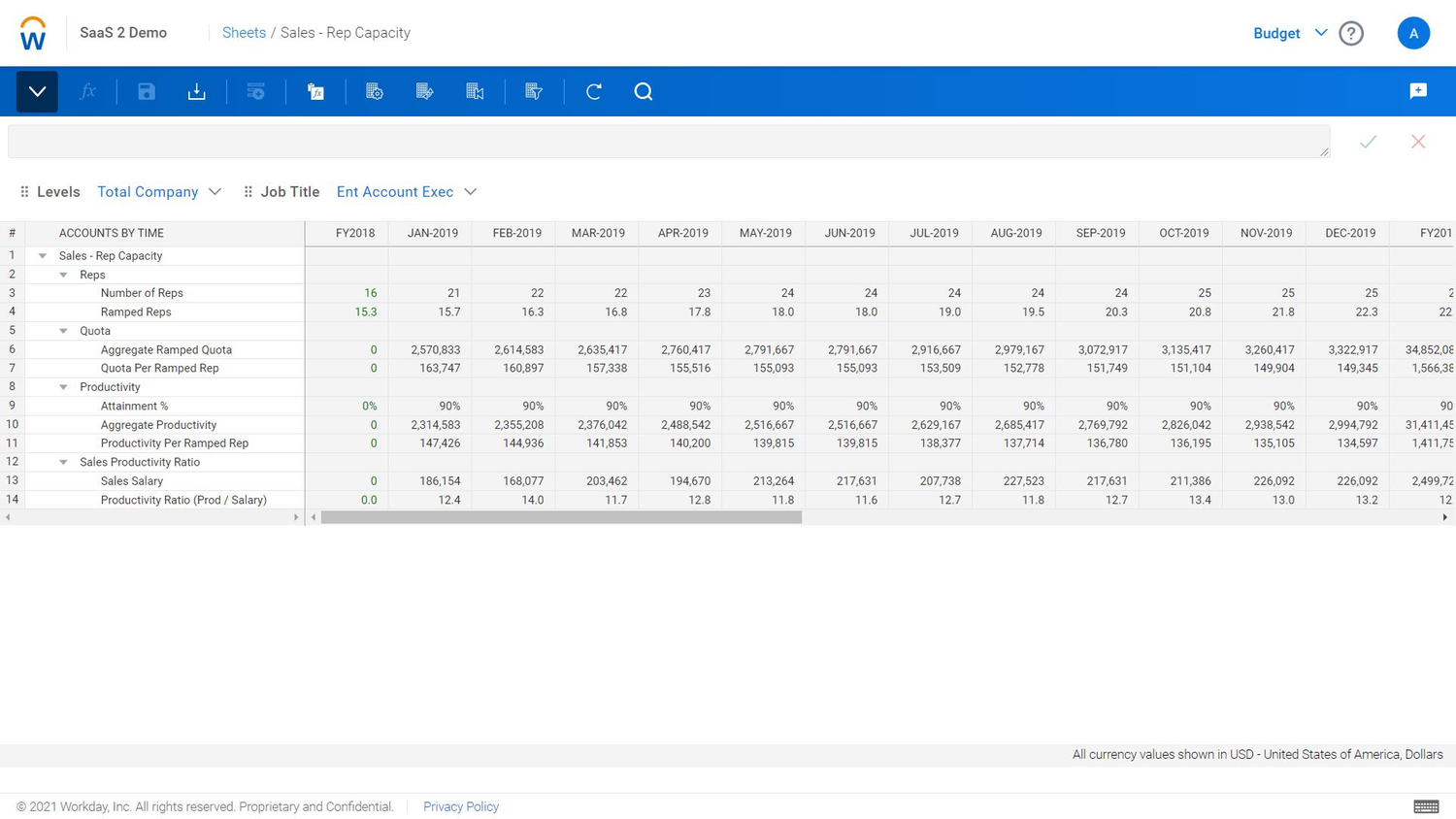Navigate back via the Sheets breadcrumb
This screenshot has width=1456, height=819.
point(244,32)
